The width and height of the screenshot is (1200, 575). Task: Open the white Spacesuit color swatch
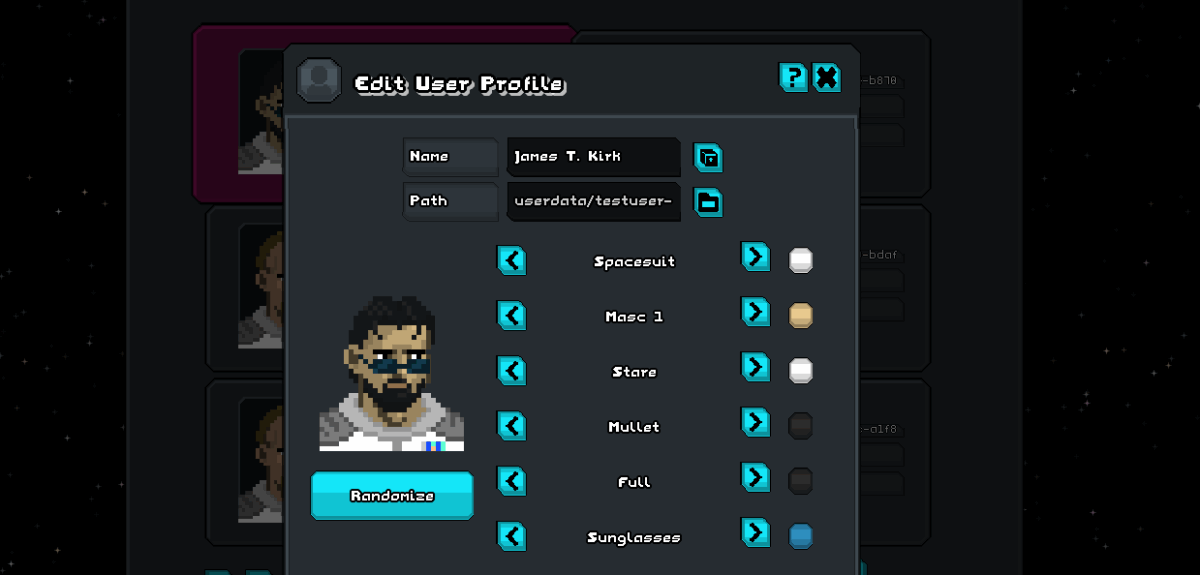click(x=801, y=261)
